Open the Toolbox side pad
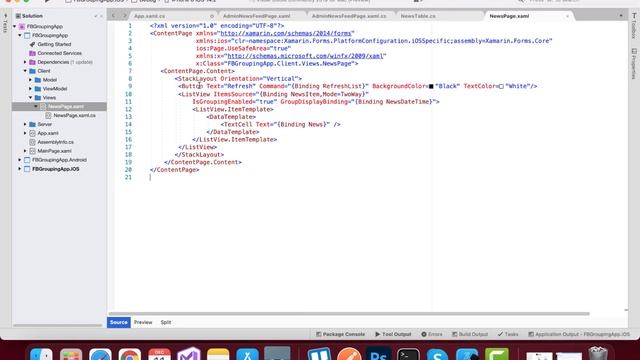This screenshot has width=640, height=360. [634, 27]
